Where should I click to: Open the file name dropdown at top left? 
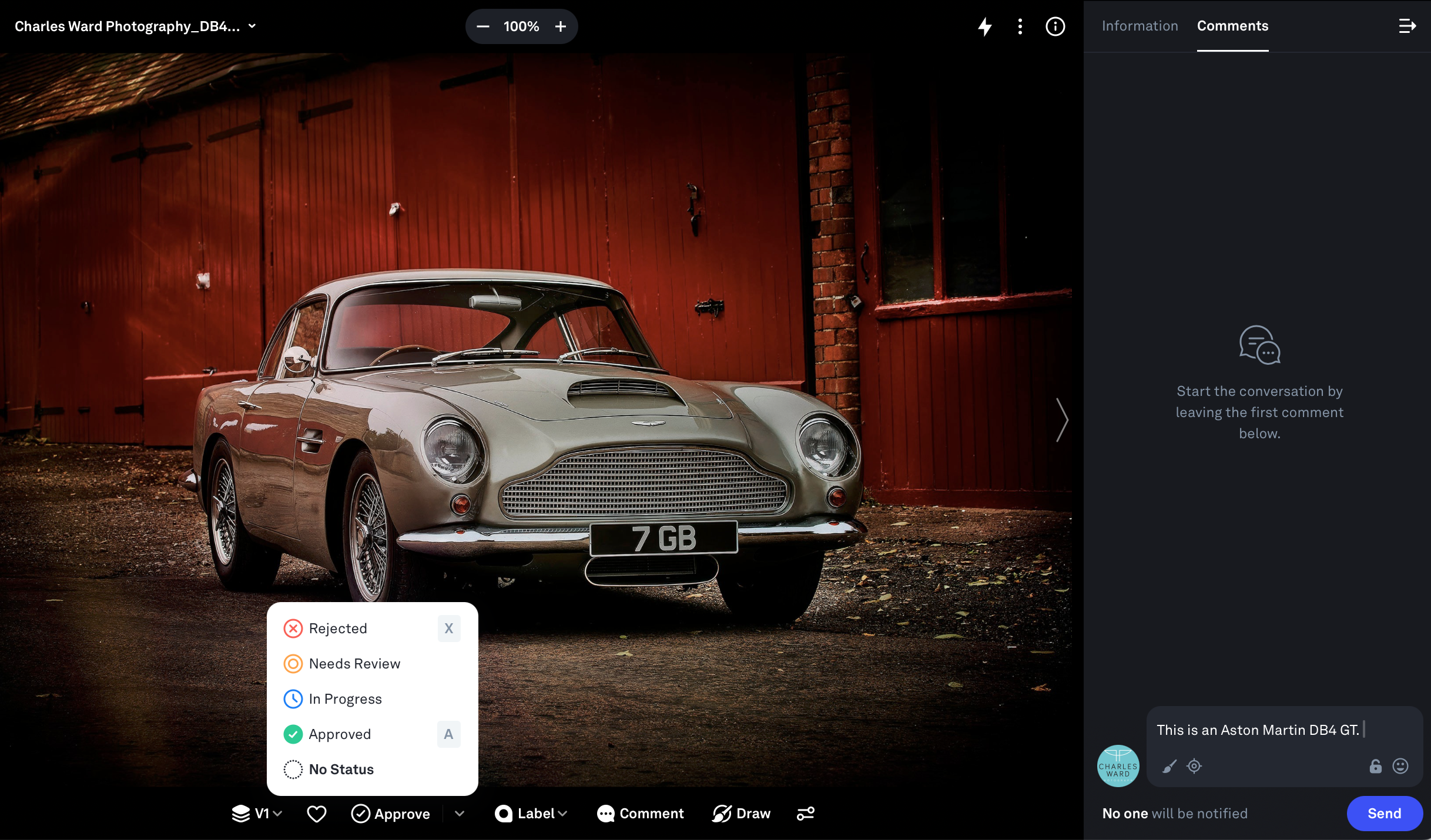tap(136, 26)
